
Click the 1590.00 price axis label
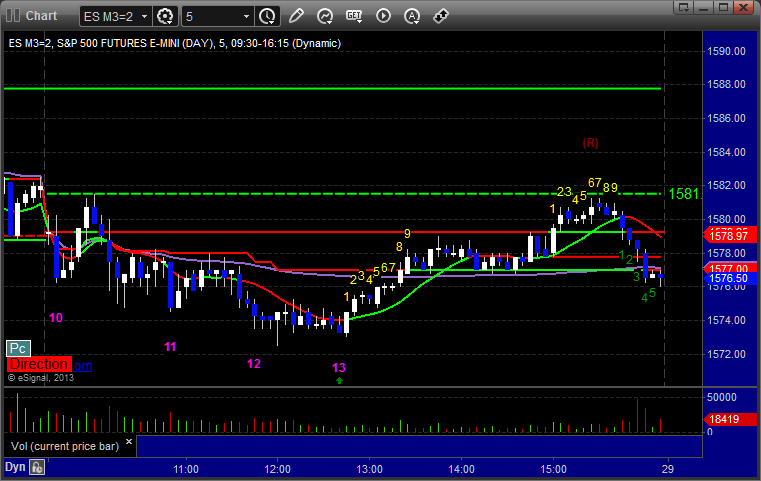pos(726,51)
